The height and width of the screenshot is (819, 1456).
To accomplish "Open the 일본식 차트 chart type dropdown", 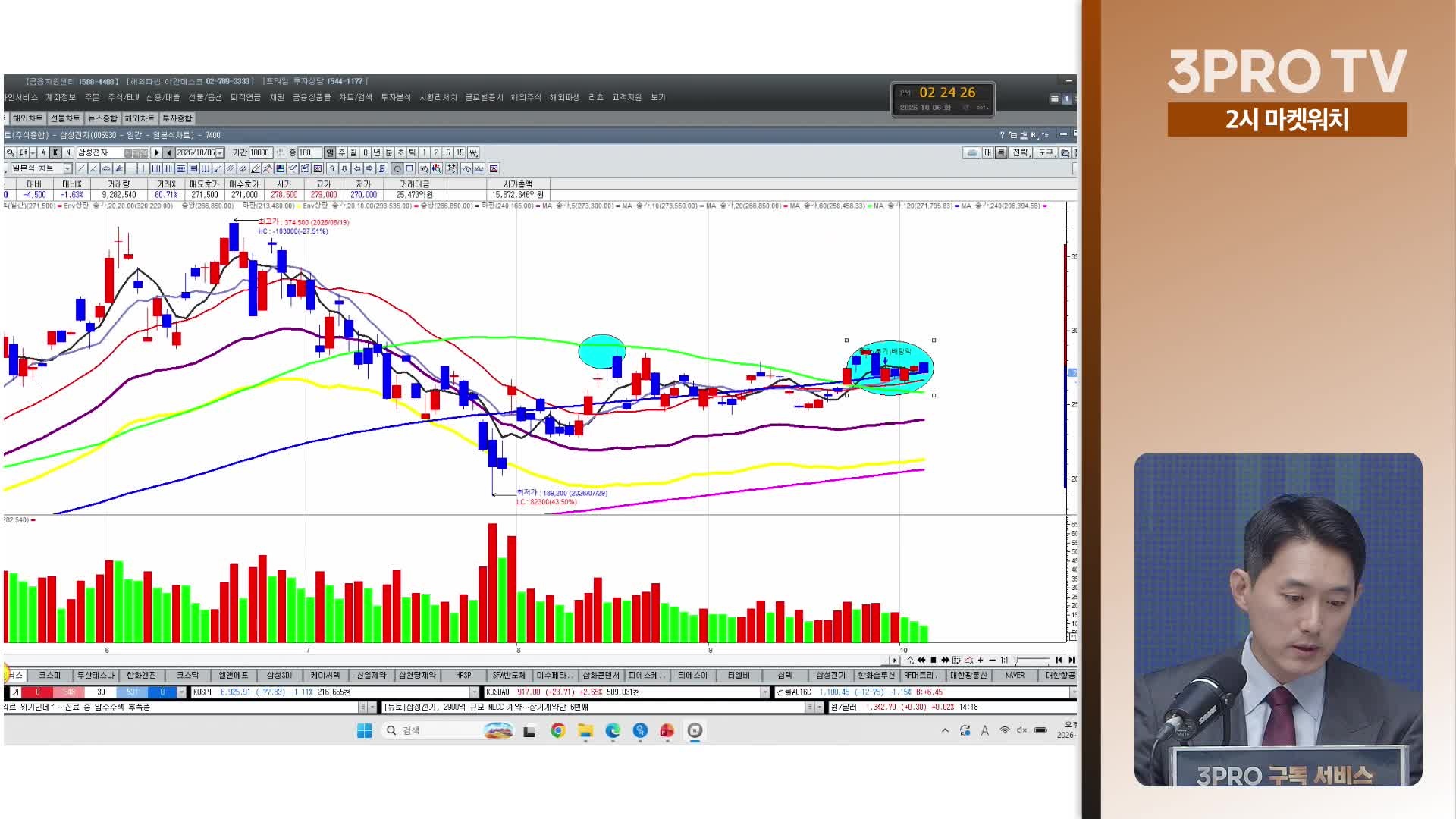I will 67,168.
